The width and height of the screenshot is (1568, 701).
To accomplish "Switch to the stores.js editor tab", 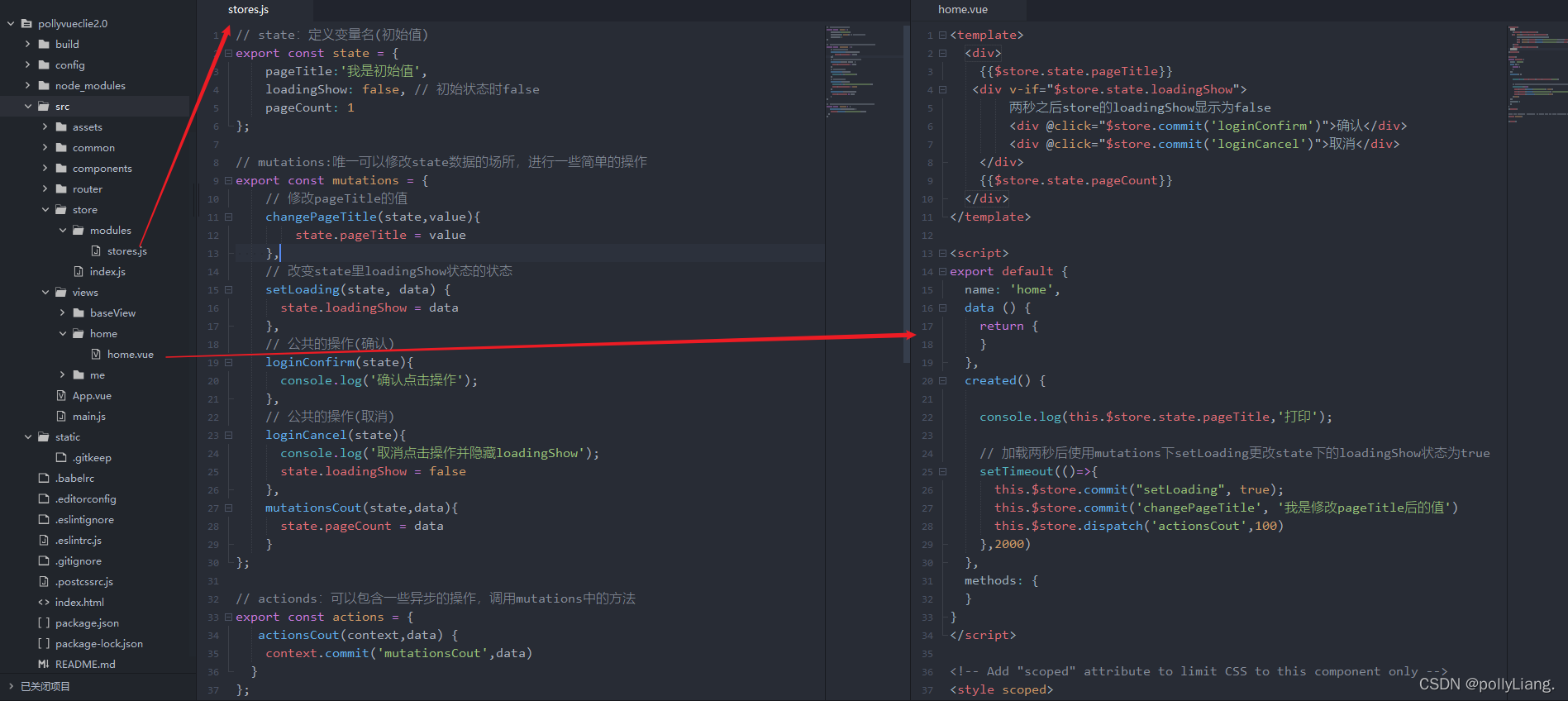I will [x=255, y=10].
